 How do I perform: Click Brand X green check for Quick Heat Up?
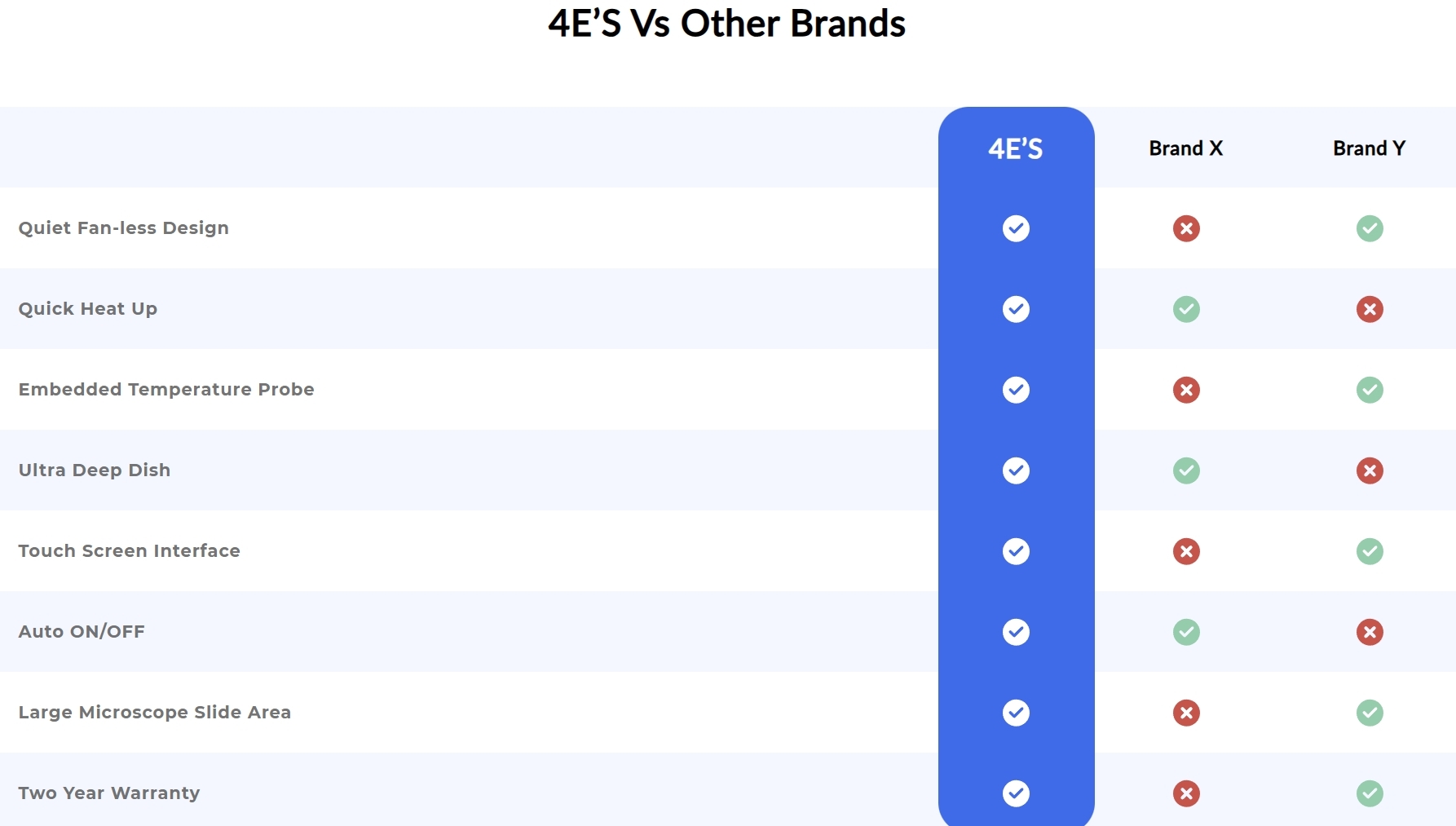click(x=1186, y=309)
